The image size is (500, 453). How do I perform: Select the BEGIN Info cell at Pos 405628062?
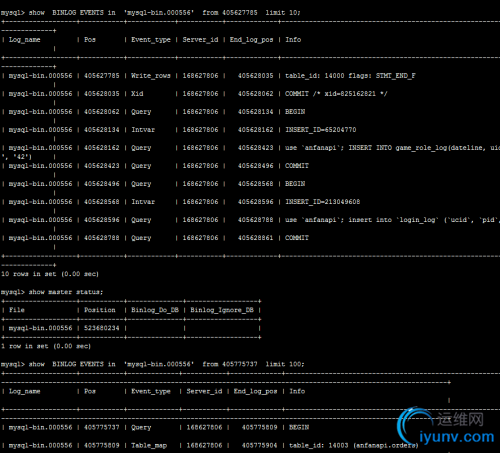click(295, 112)
